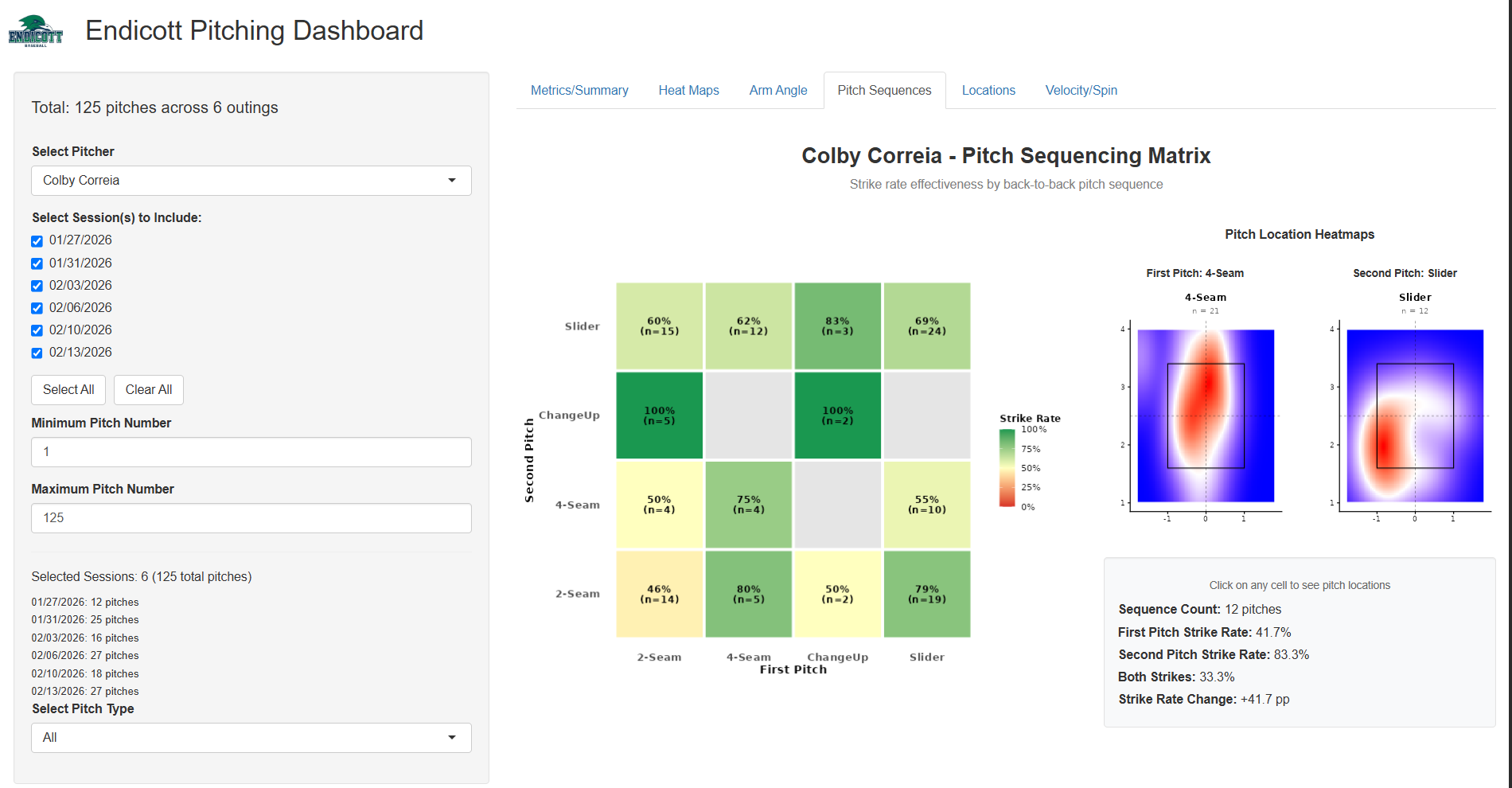1512x788 pixels.
Task: Click the Select All button
Action: point(68,390)
